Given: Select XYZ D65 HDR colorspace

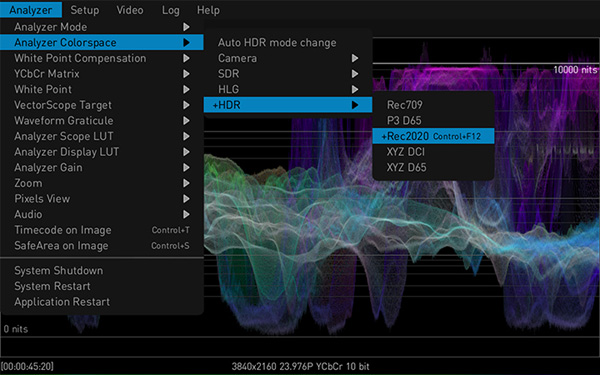Looking at the screenshot, I should click(433, 168).
